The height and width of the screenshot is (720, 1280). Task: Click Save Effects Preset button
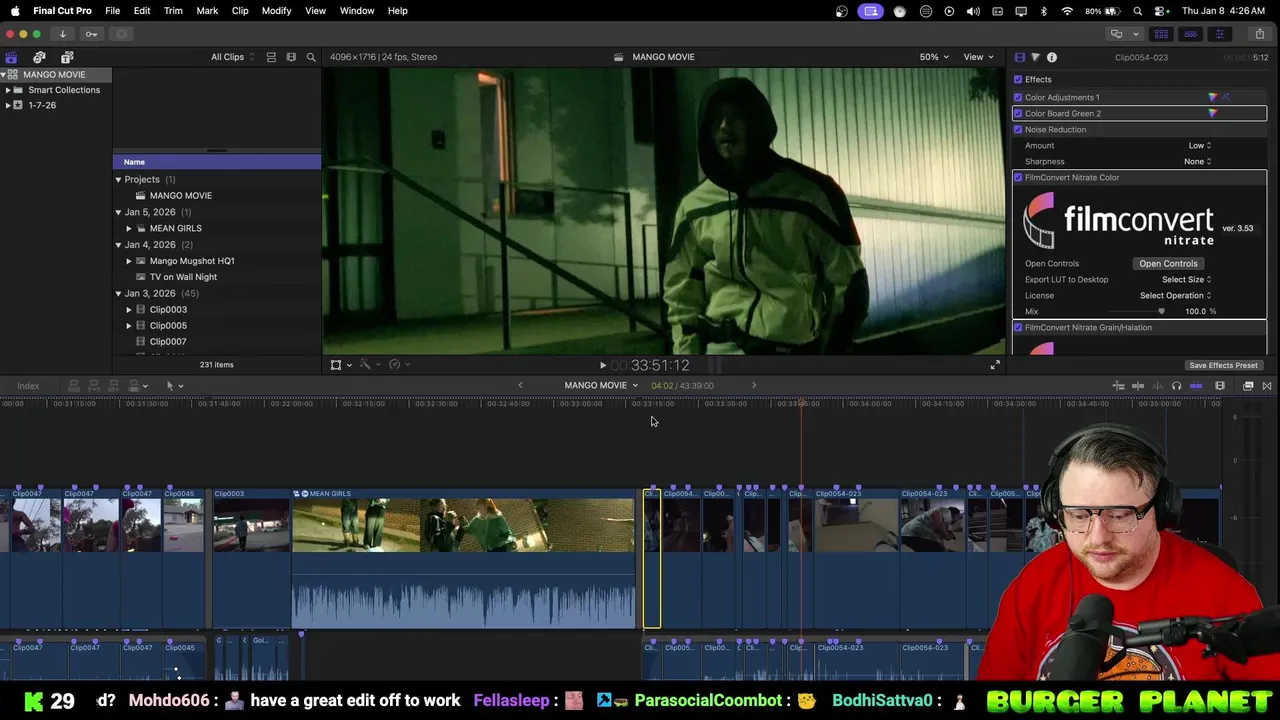pyautogui.click(x=1223, y=366)
